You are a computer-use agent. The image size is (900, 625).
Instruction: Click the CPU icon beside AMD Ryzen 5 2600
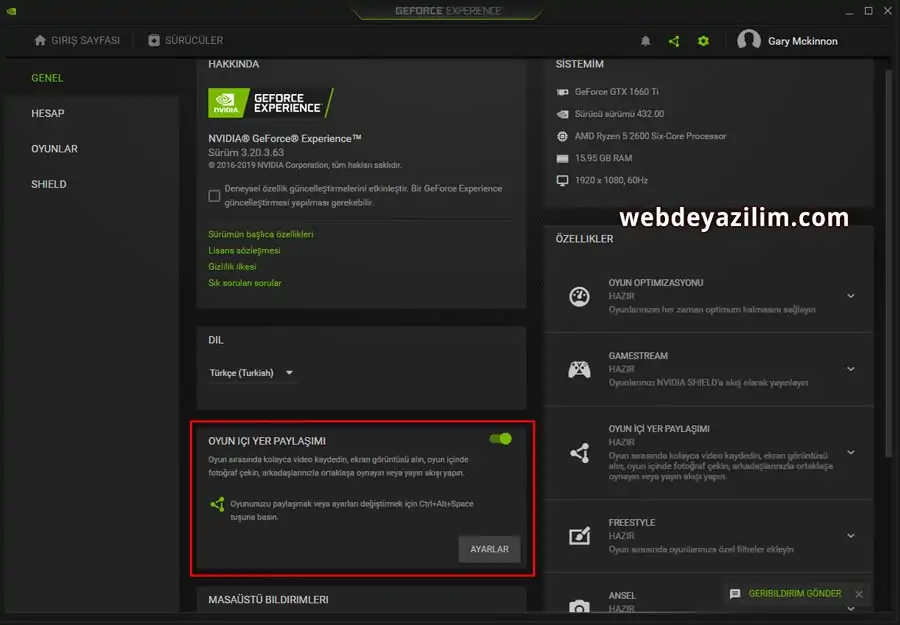pos(562,136)
